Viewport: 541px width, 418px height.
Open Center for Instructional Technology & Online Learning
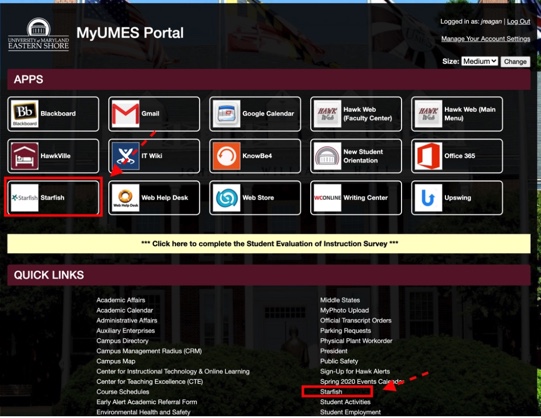pos(173,371)
